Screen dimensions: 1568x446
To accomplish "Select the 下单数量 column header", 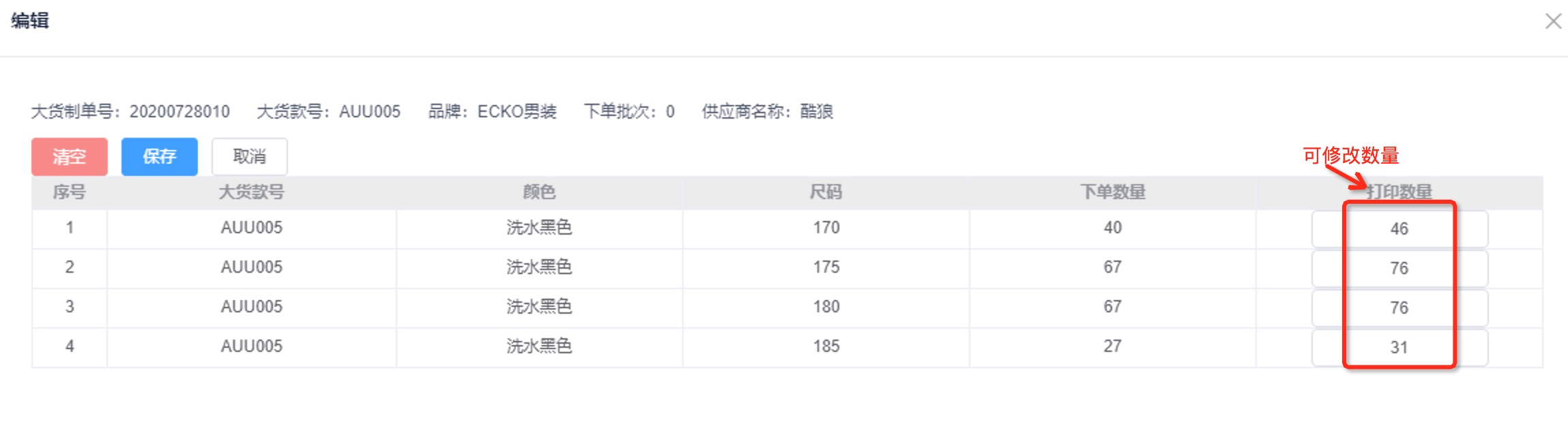I will (1112, 192).
